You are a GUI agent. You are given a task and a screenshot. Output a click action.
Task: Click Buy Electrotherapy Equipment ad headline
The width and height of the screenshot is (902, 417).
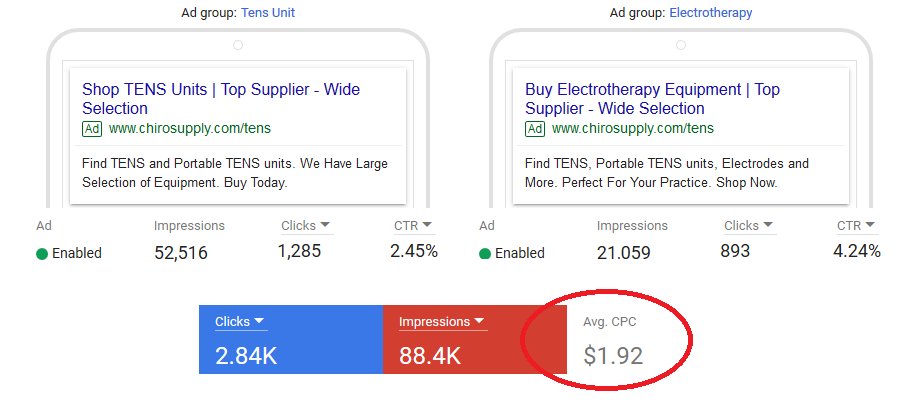click(652, 98)
